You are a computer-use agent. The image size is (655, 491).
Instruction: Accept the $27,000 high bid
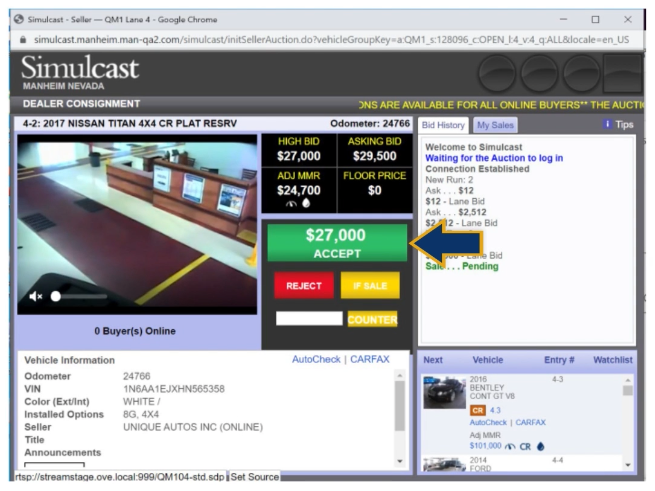tap(337, 243)
